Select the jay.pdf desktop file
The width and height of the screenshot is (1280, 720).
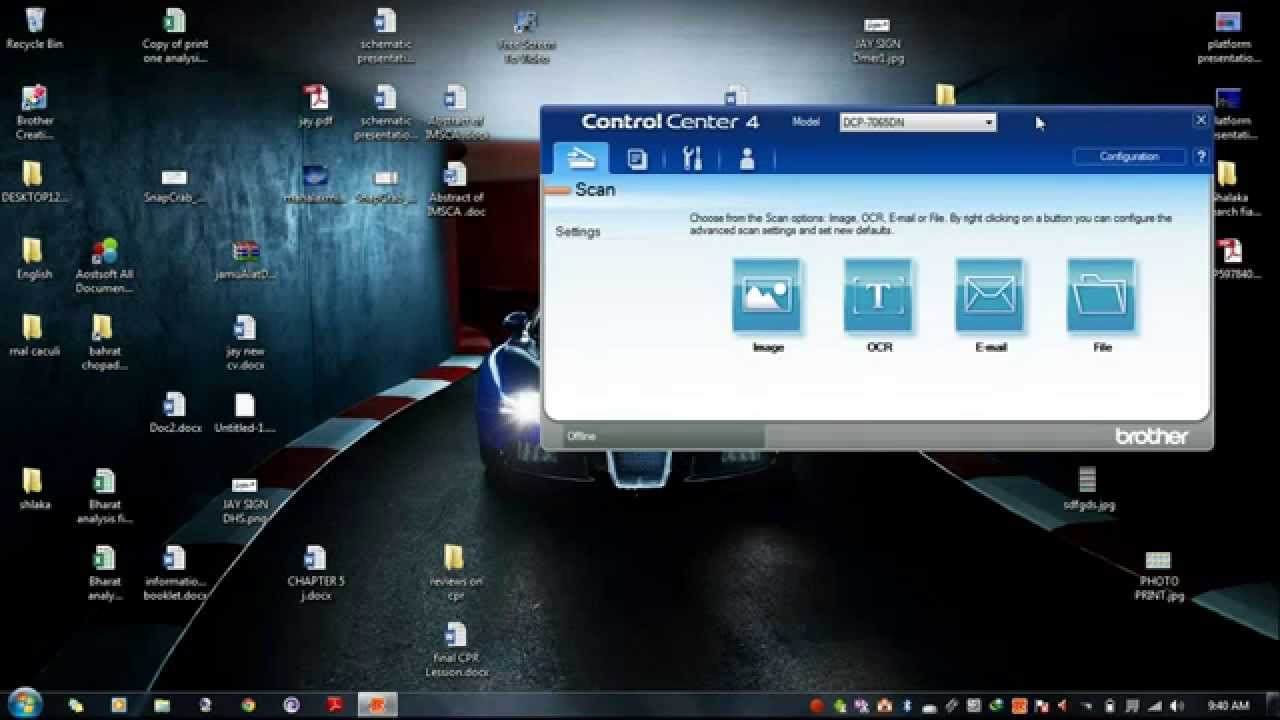click(x=315, y=106)
